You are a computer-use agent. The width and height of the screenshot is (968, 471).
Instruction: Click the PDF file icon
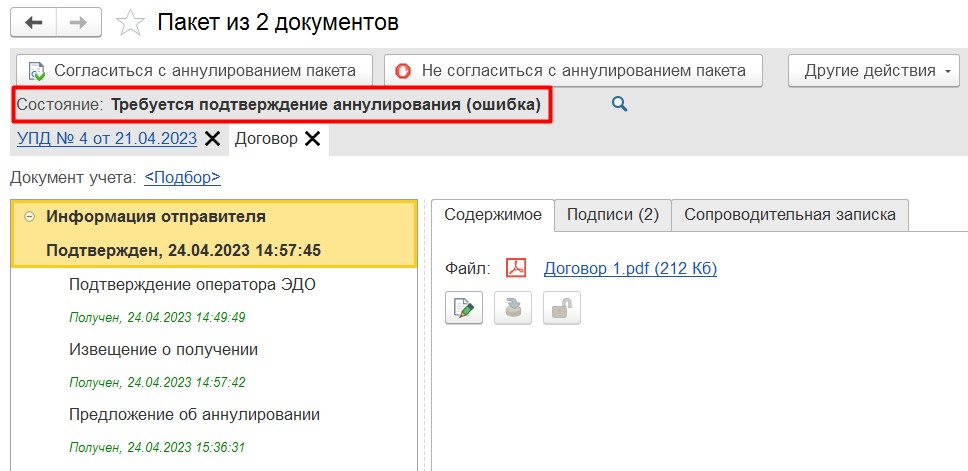(x=516, y=268)
